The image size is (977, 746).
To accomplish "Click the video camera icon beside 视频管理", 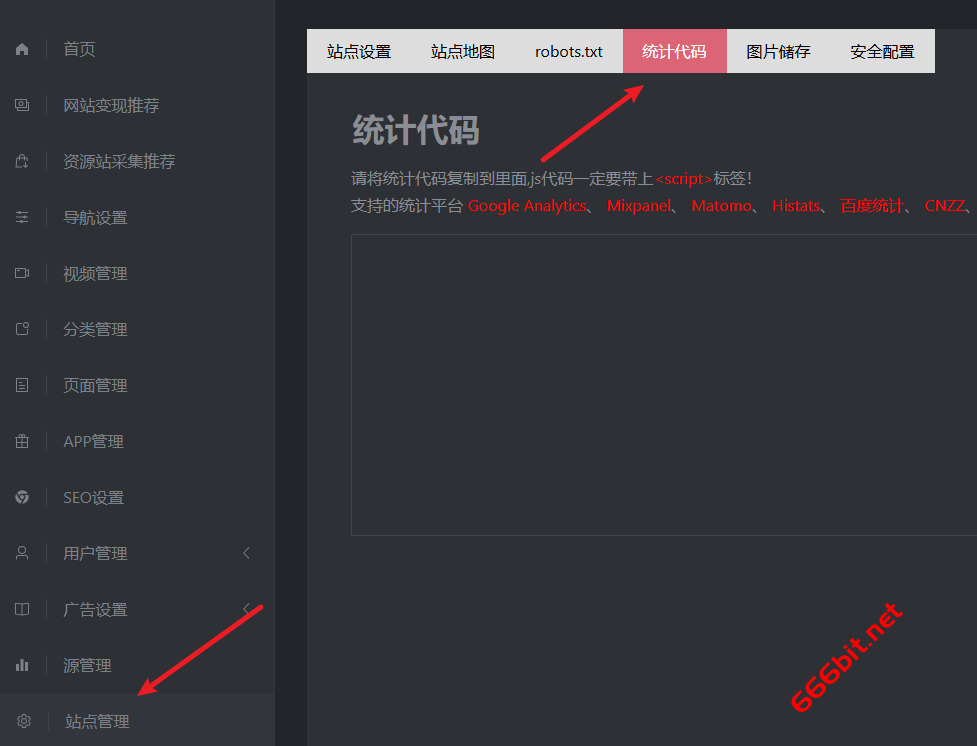I will (x=22, y=273).
